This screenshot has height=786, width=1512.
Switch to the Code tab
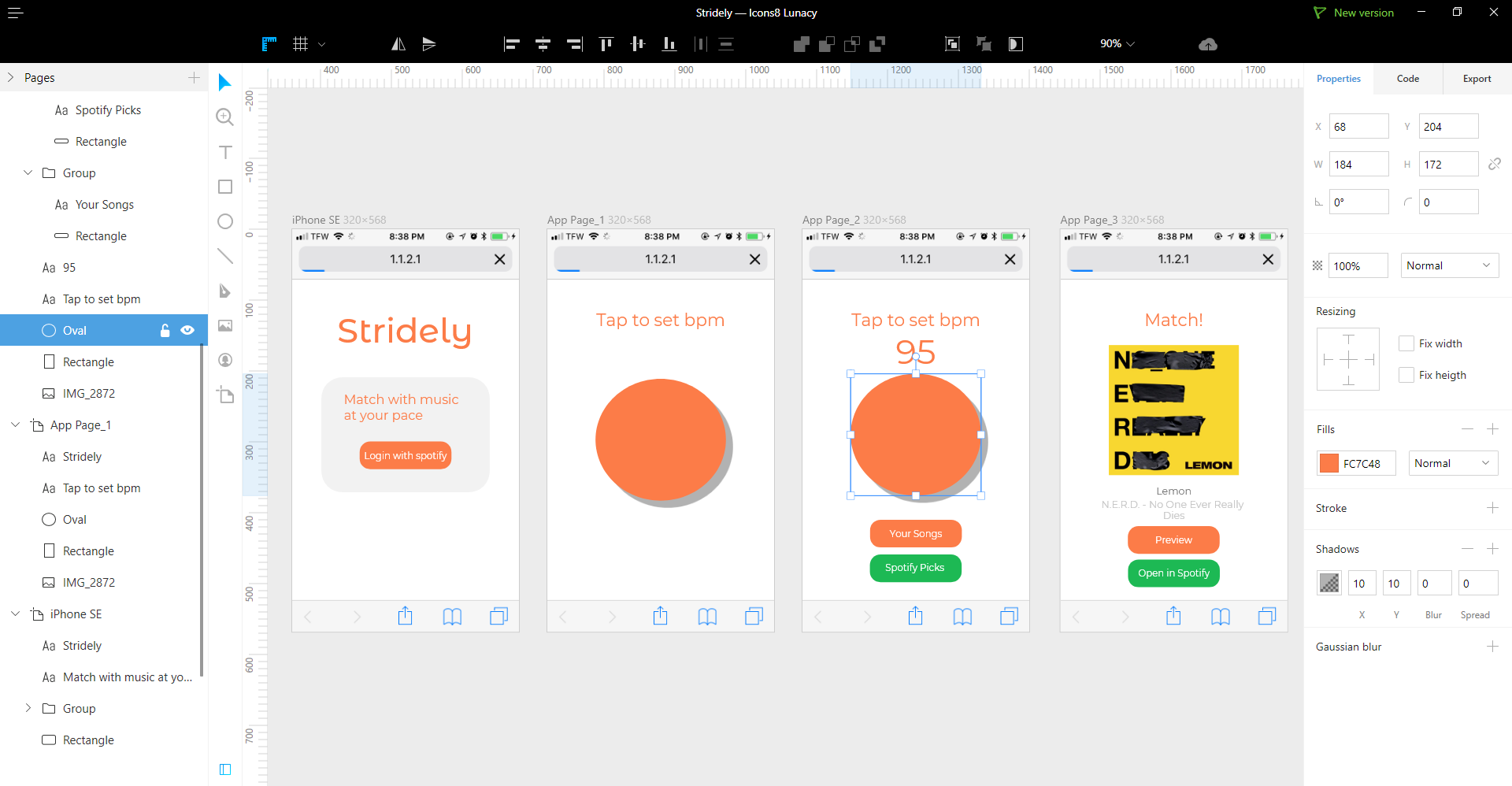[1408, 79]
